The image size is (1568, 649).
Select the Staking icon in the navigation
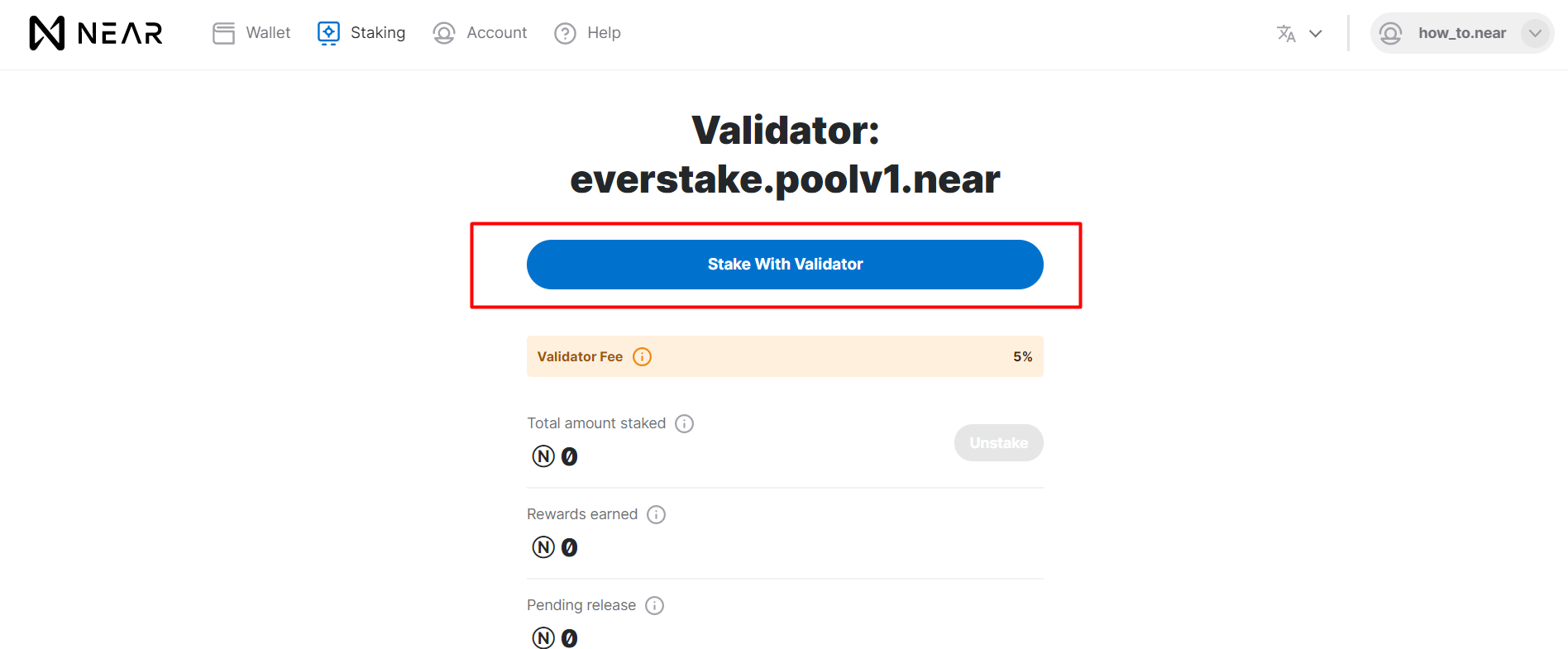327,33
